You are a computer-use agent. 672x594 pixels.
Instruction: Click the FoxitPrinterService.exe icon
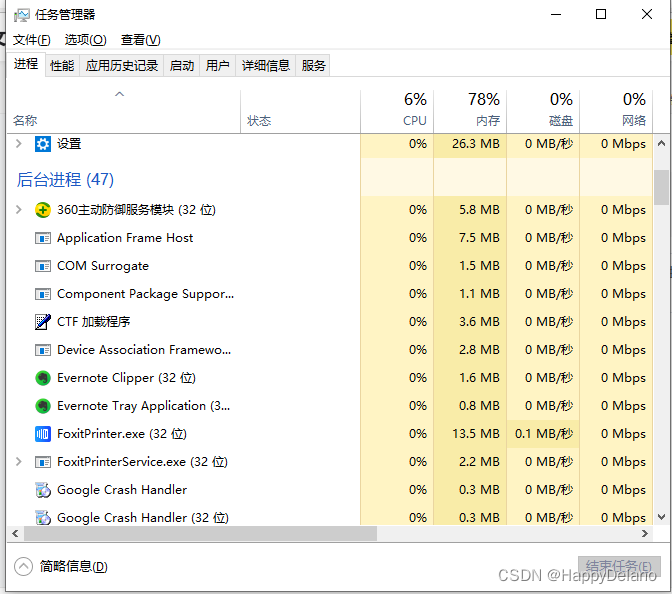pos(42,462)
